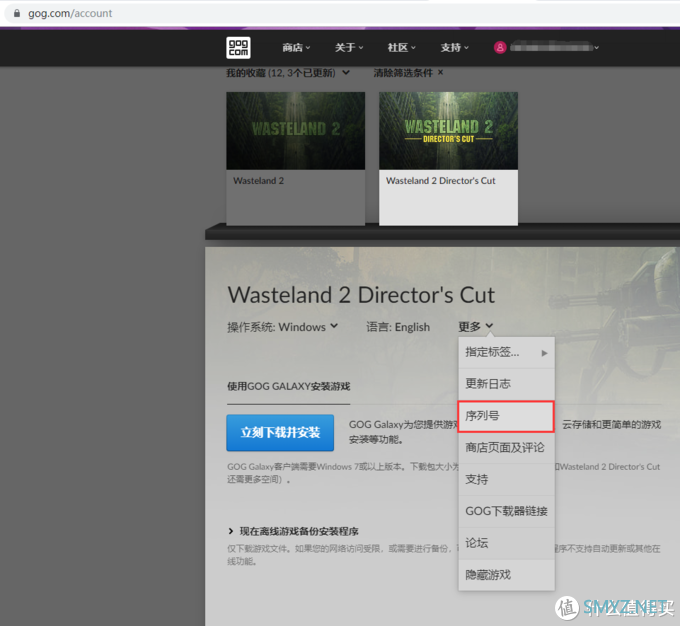Open the 关于 about menu
The height and width of the screenshot is (626, 680).
(349, 48)
